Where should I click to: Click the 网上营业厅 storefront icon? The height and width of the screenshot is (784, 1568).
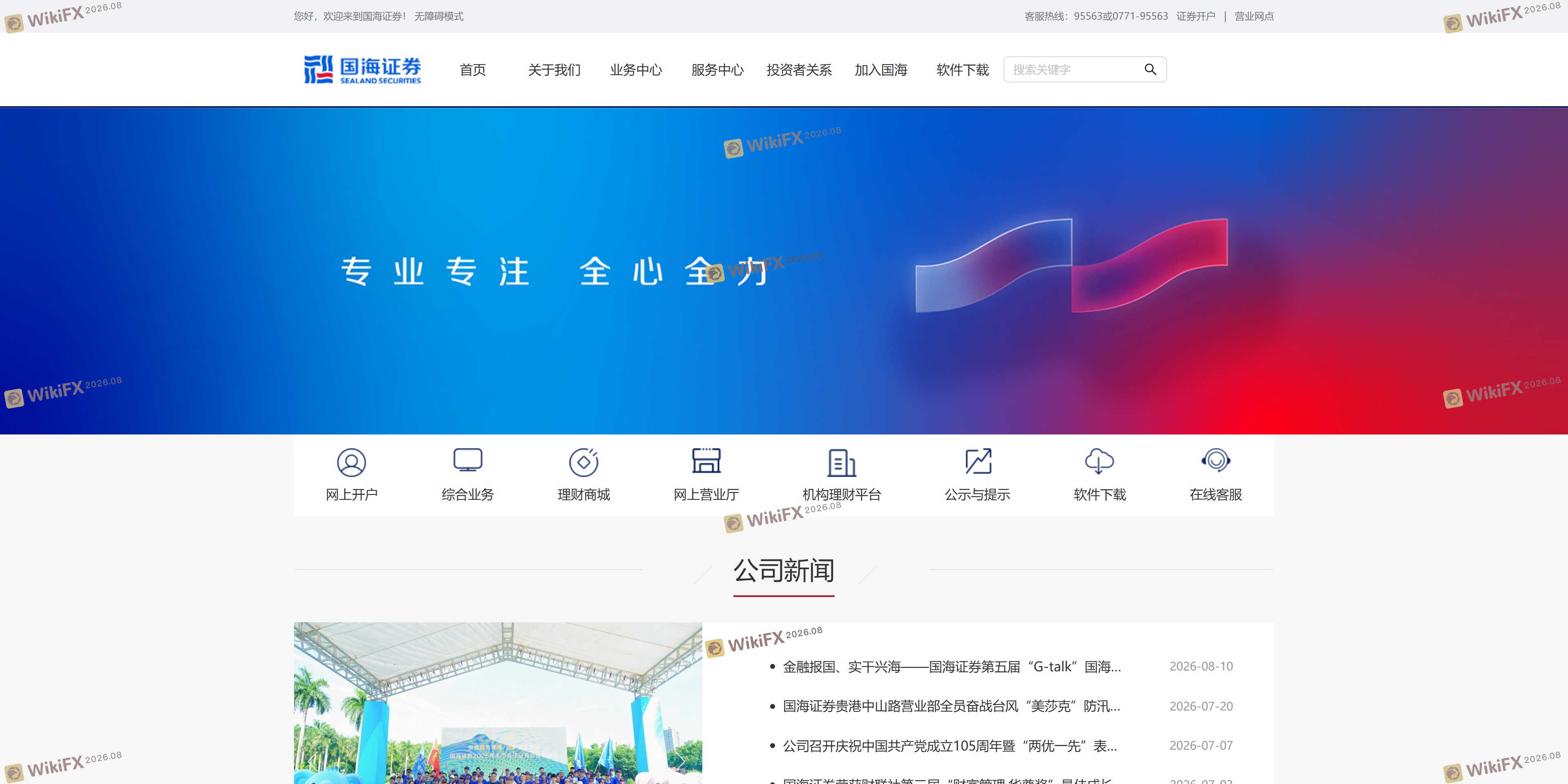[706, 461]
